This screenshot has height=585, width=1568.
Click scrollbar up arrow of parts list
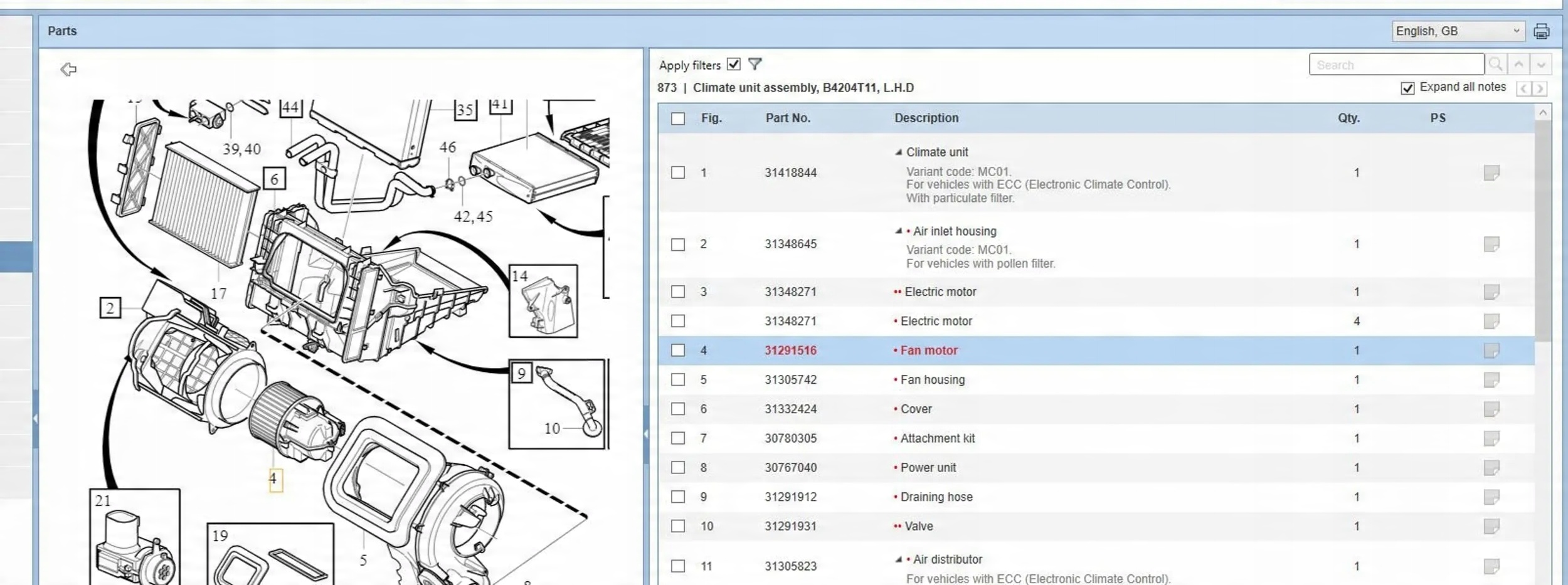coord(1543,112)
